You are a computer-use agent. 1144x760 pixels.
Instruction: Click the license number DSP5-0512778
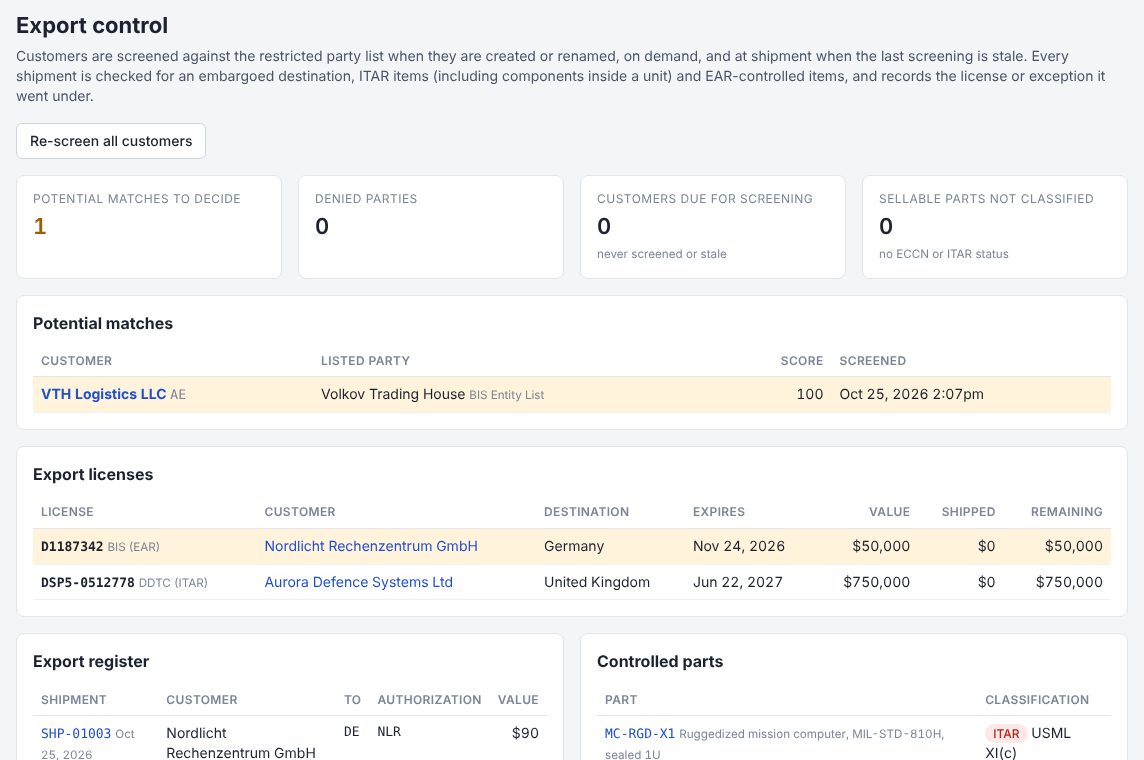[x=88, y=582]
